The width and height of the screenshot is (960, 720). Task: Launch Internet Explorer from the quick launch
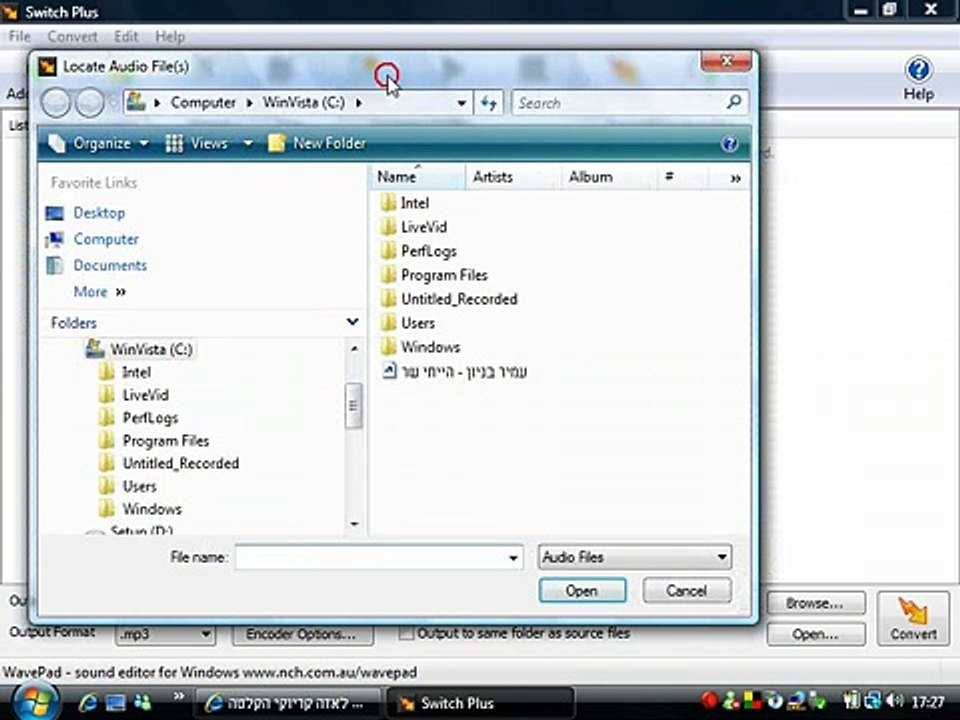pos(88,702)
